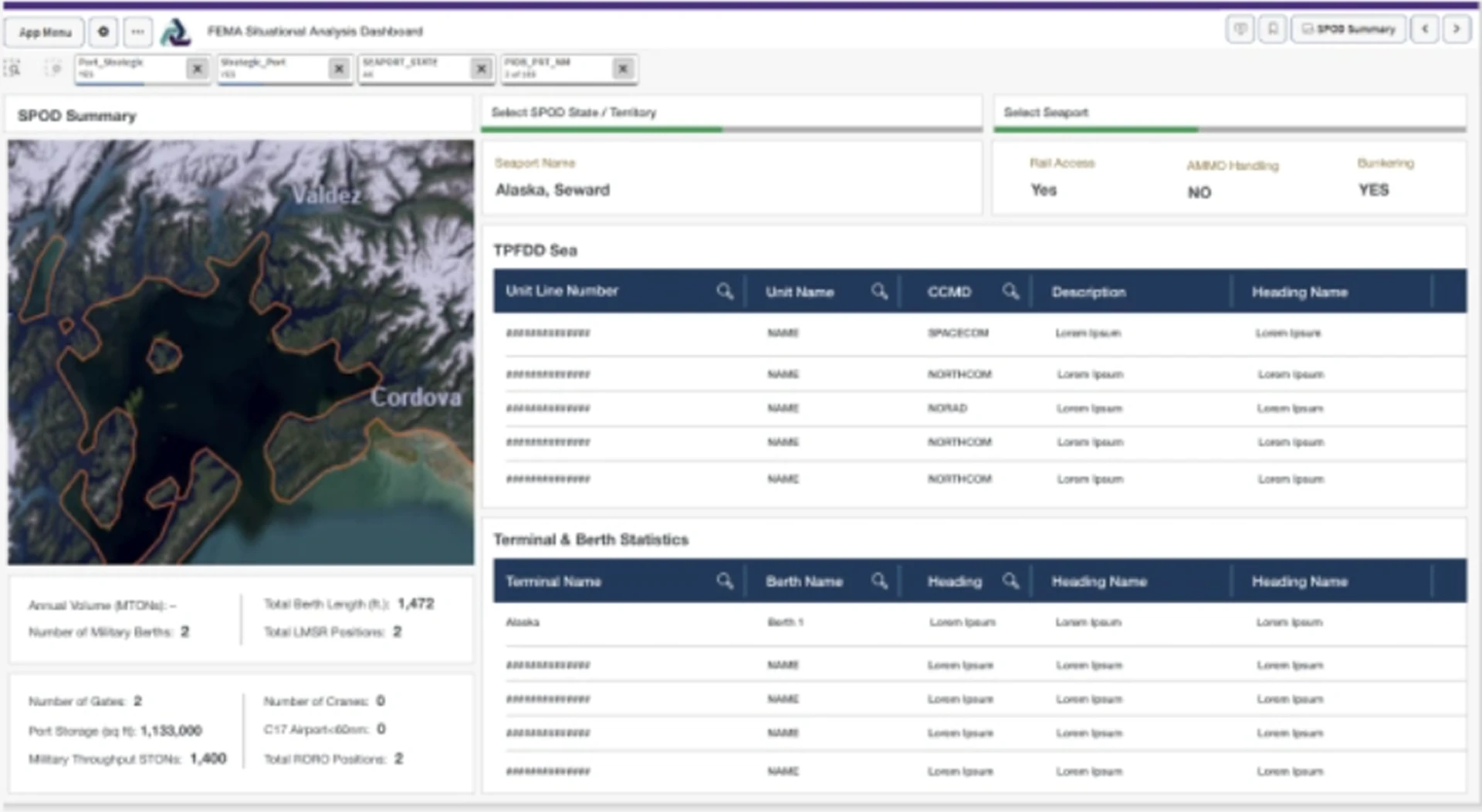The height and width of the screenshot is (812, 1482).
Task: Open the SPOD Summary sheet selector
Action: (x=1348, y=29)
